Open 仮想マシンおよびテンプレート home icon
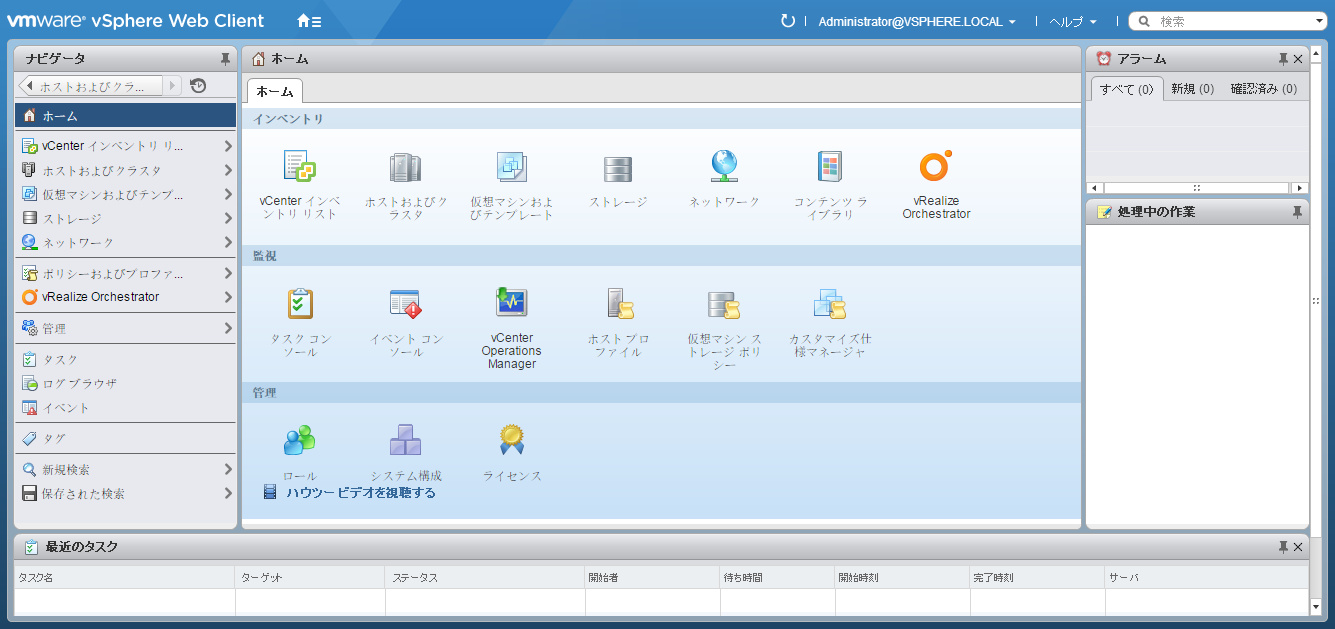1335x629 pixels. coord(512,167)
